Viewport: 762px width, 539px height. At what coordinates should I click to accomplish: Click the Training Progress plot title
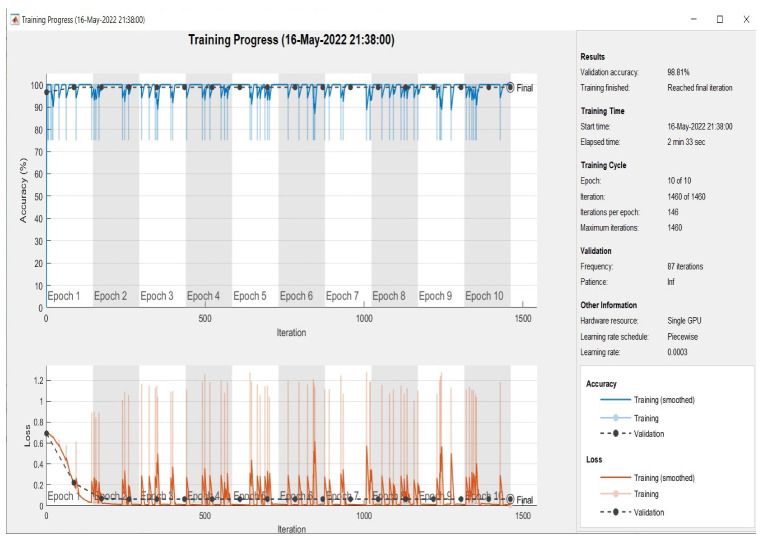[x=291, y=39]
